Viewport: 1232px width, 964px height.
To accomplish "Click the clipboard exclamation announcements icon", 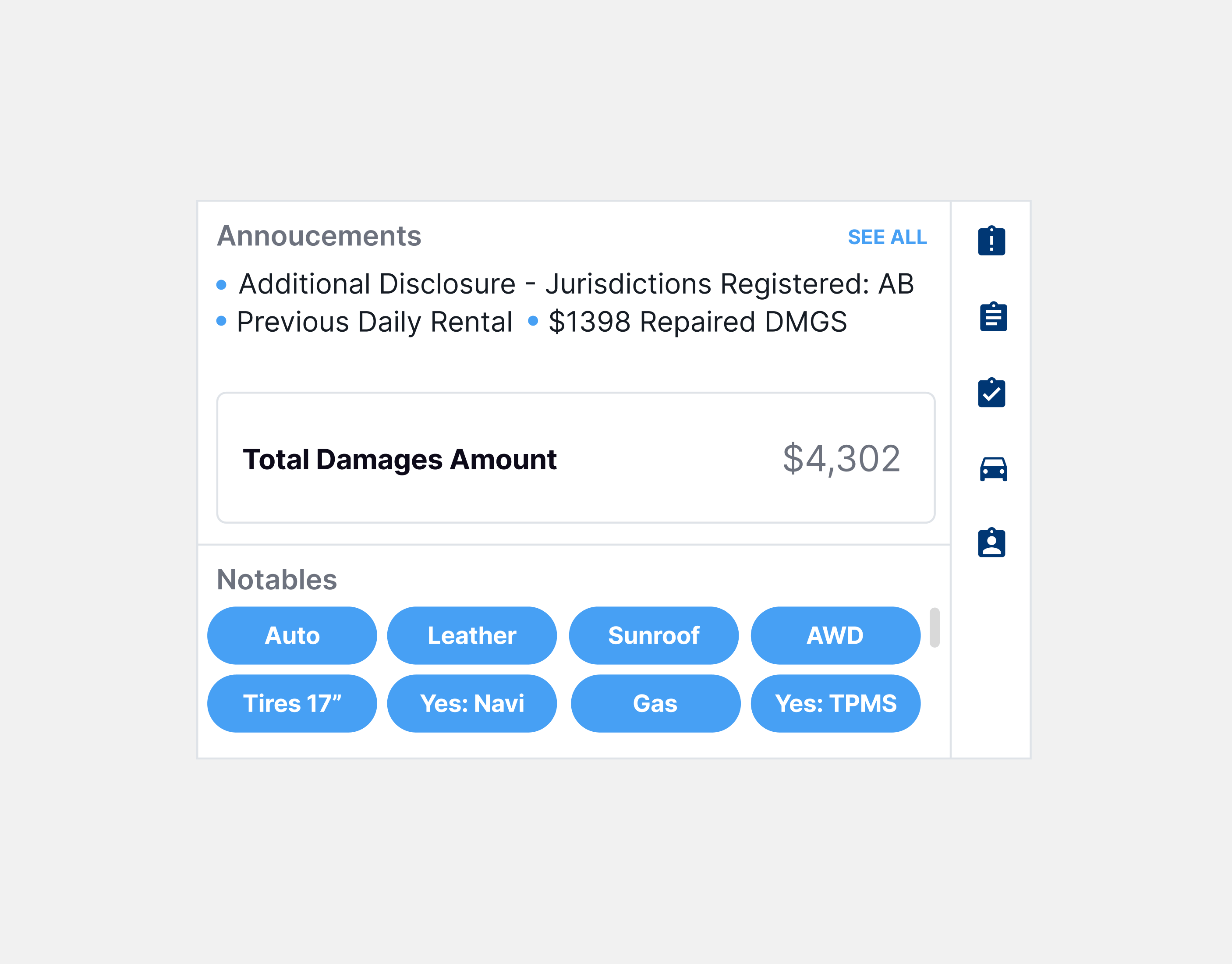I will click(991, 241).
